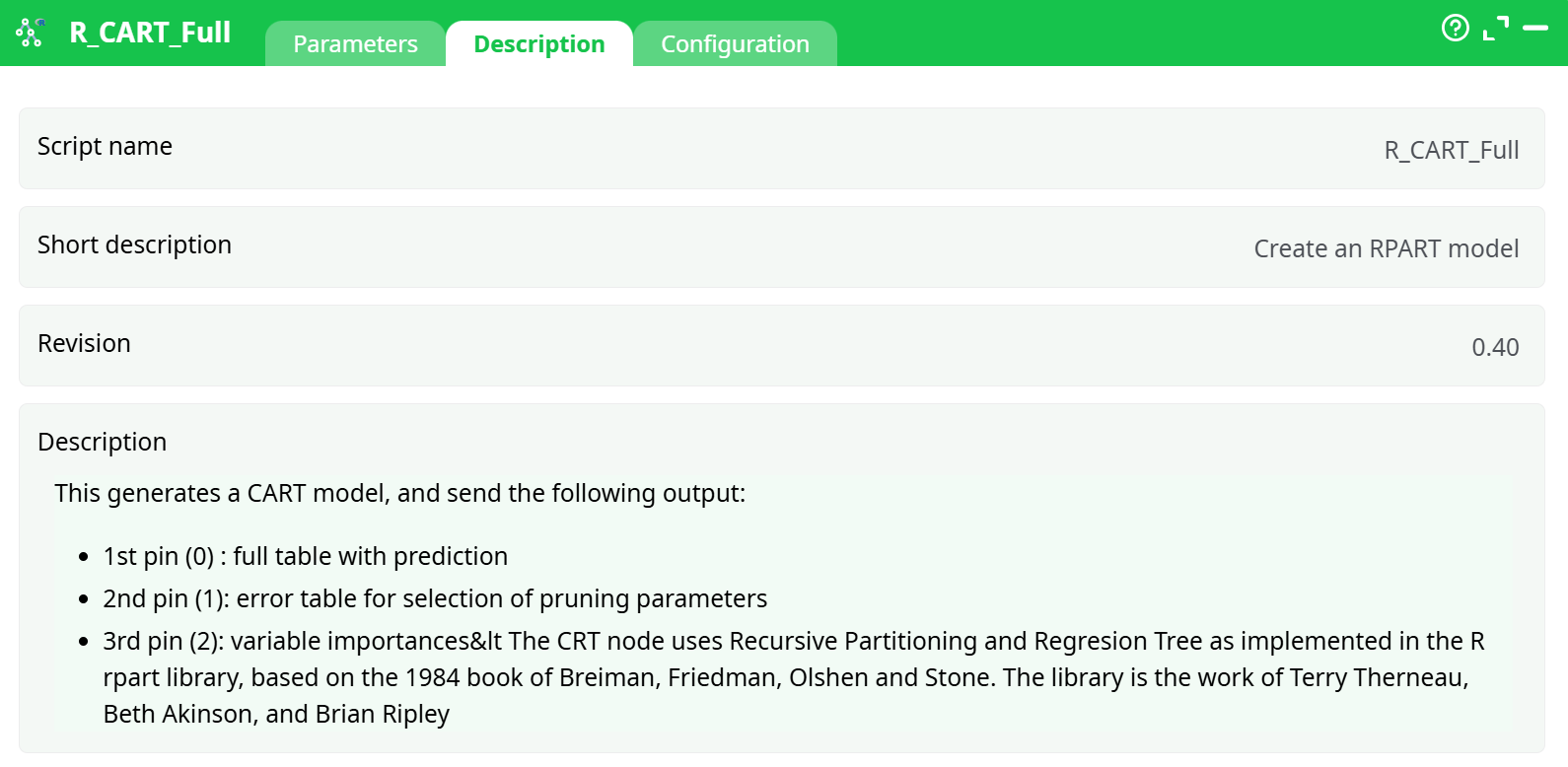
Task: Click 'Beth Akinson, and Brian Ripley' text
Action: tap(276, 715)
